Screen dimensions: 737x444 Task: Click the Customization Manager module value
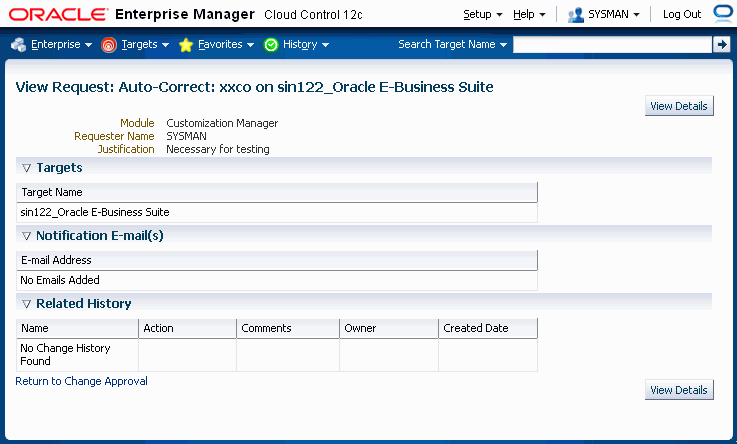pyautogui.click(x=222, y=123)
